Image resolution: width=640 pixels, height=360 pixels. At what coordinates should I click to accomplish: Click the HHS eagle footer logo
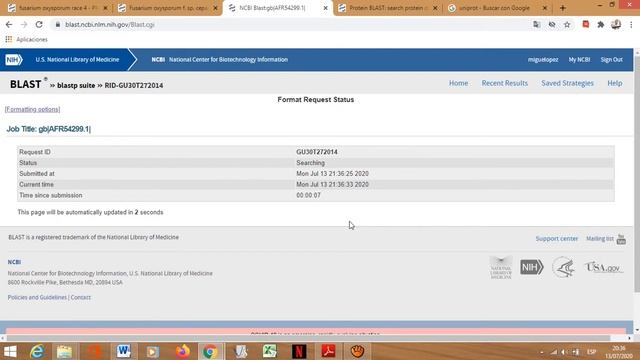(563, 267)
